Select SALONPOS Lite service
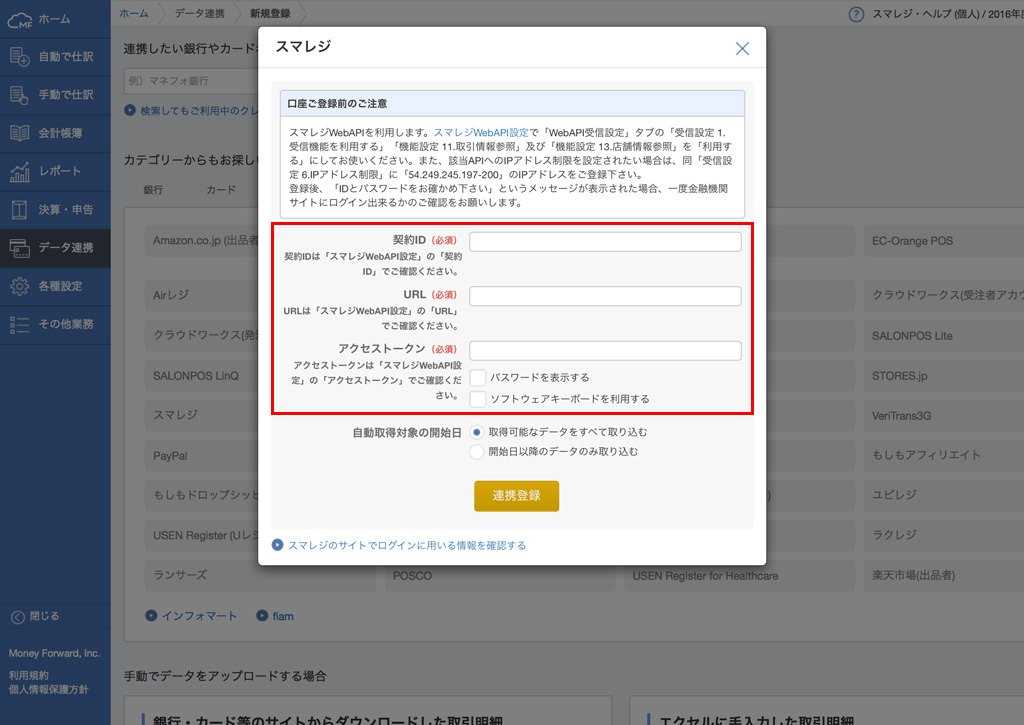 click(944, 336)
